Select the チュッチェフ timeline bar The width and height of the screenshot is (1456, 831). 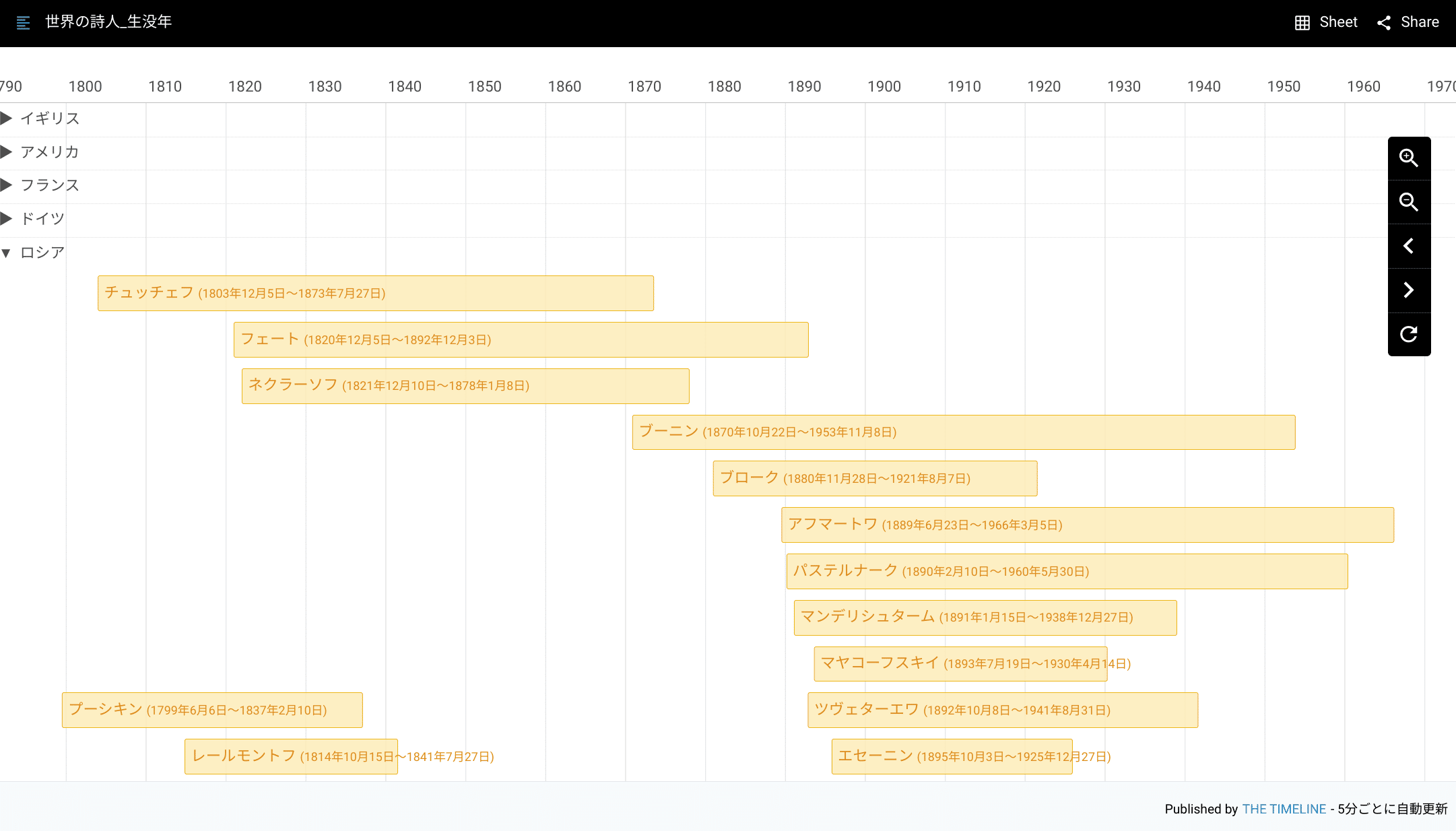click(x=375, y=293)
